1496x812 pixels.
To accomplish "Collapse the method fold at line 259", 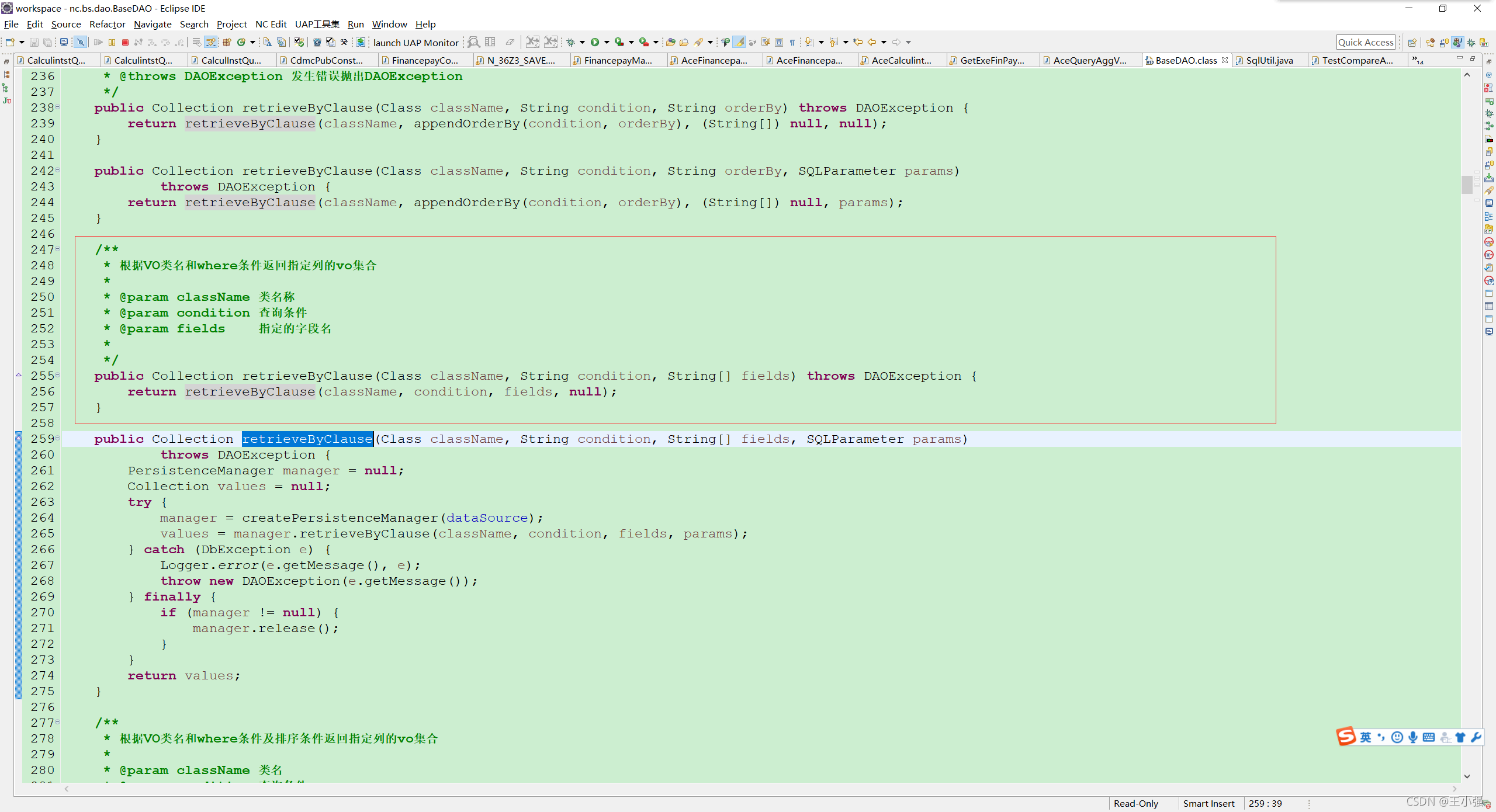I will [x=58, y=438].
